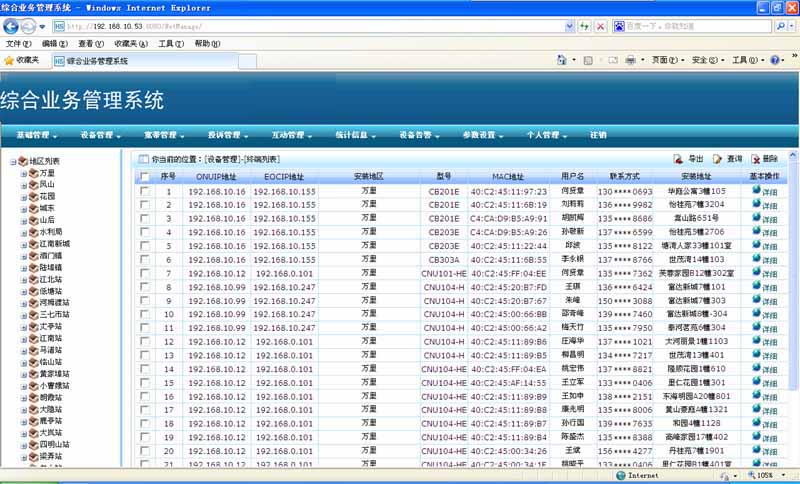
Task: Expand the 水利局 region node
Action: 22,232
